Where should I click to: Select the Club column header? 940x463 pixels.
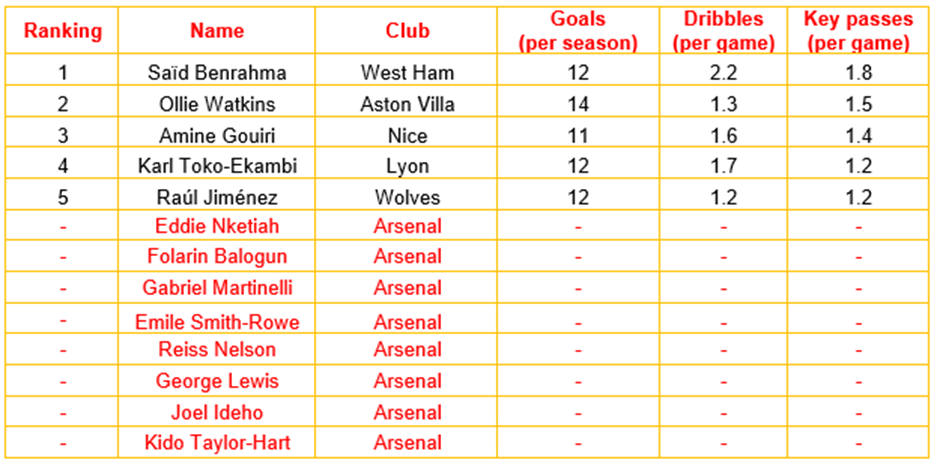pyautogui.click(x=407, y=31)
